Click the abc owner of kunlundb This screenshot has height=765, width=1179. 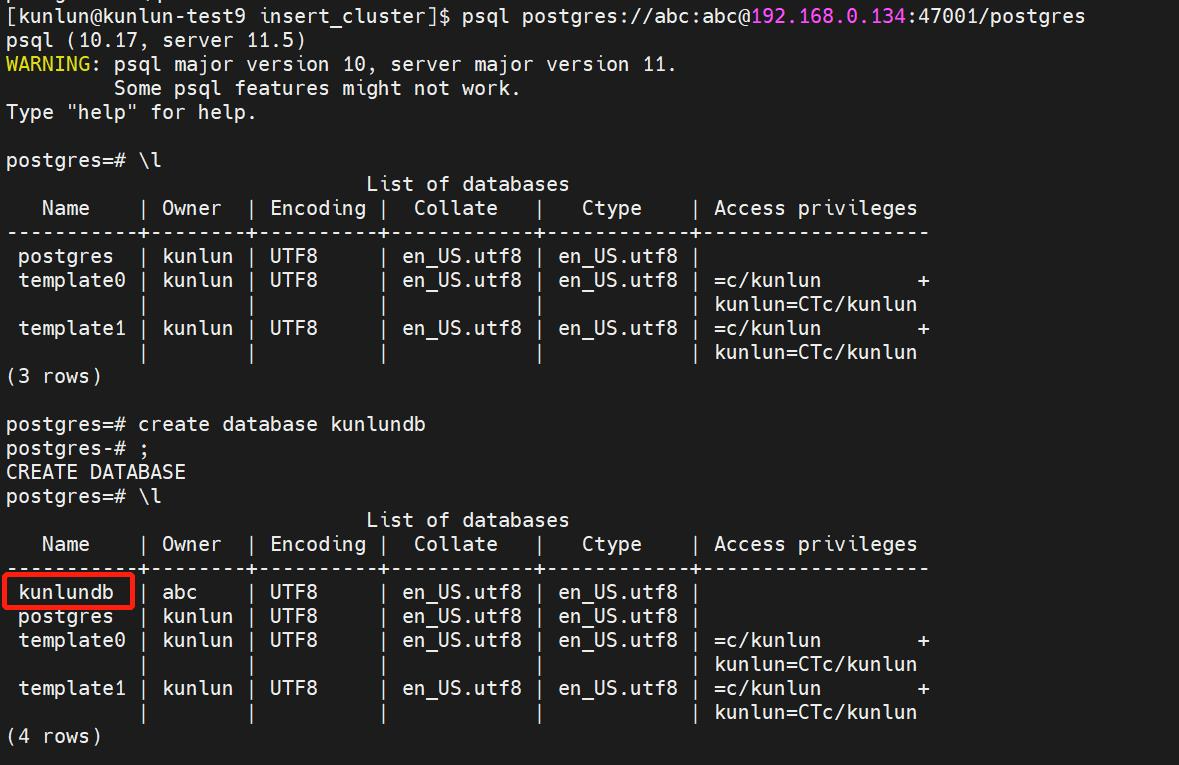tap(180, 592)
